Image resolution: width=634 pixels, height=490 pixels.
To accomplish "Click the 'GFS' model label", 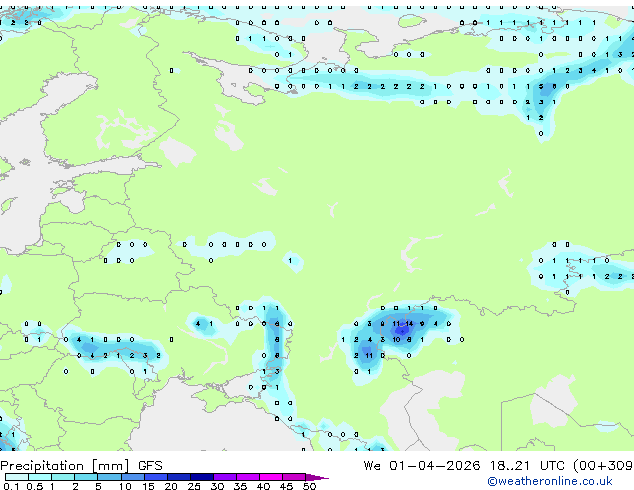I will click(x=150, y=466).
